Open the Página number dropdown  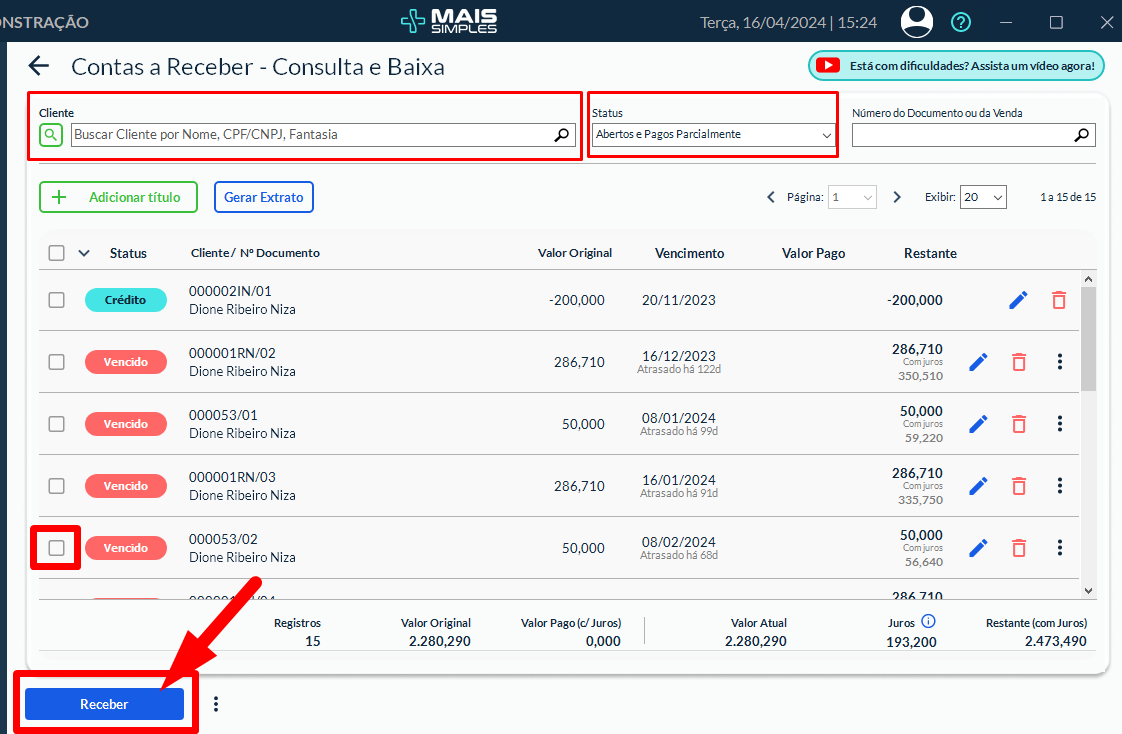click(853, 198)
